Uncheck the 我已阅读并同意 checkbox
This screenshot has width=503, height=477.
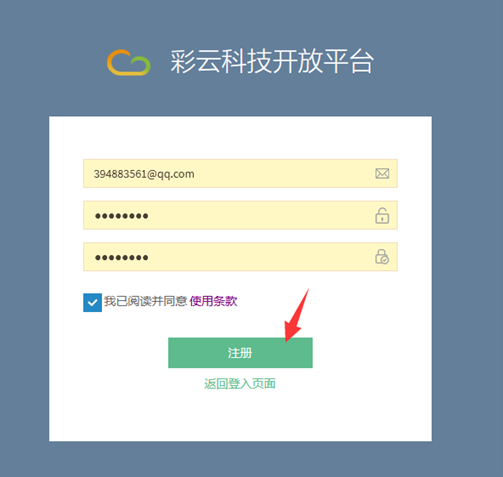coord(92,303)
